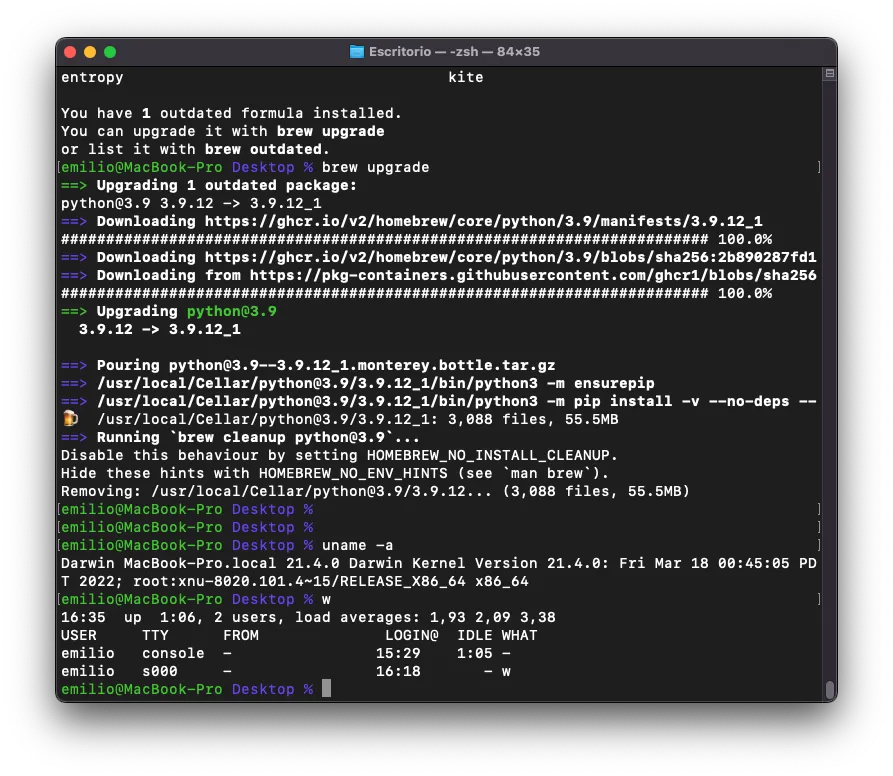Zoom the Terminal with the green button
This screenshot has width=893, height=776.
coord(110,52)
